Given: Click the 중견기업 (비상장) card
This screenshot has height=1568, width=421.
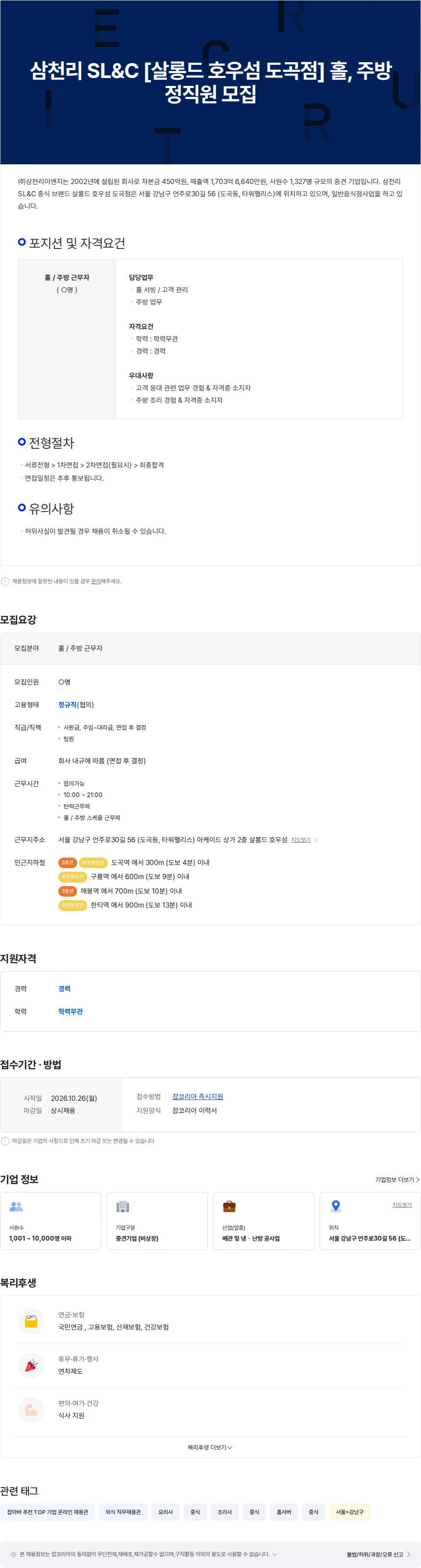Looking at the screenshot, I should pos(157,1220).
